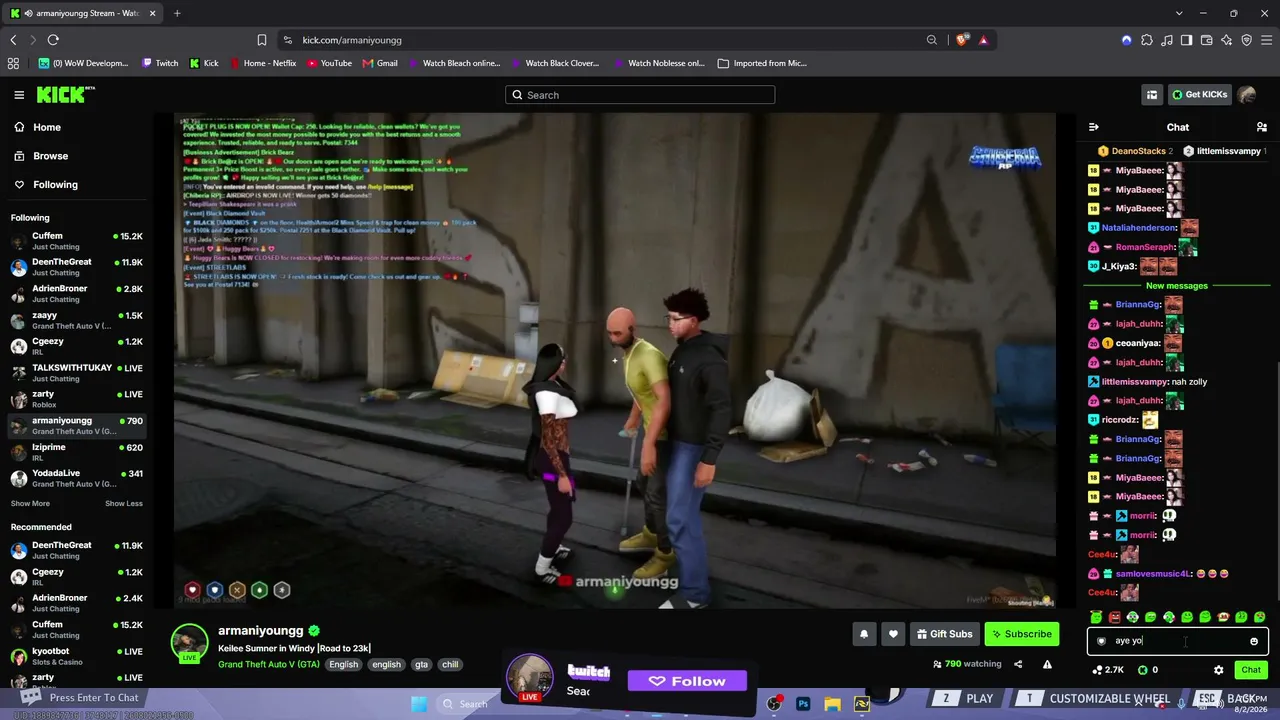Open channel points 2.7K
The width and height of the screenshot is (1280, 720).
[1108, 670]
